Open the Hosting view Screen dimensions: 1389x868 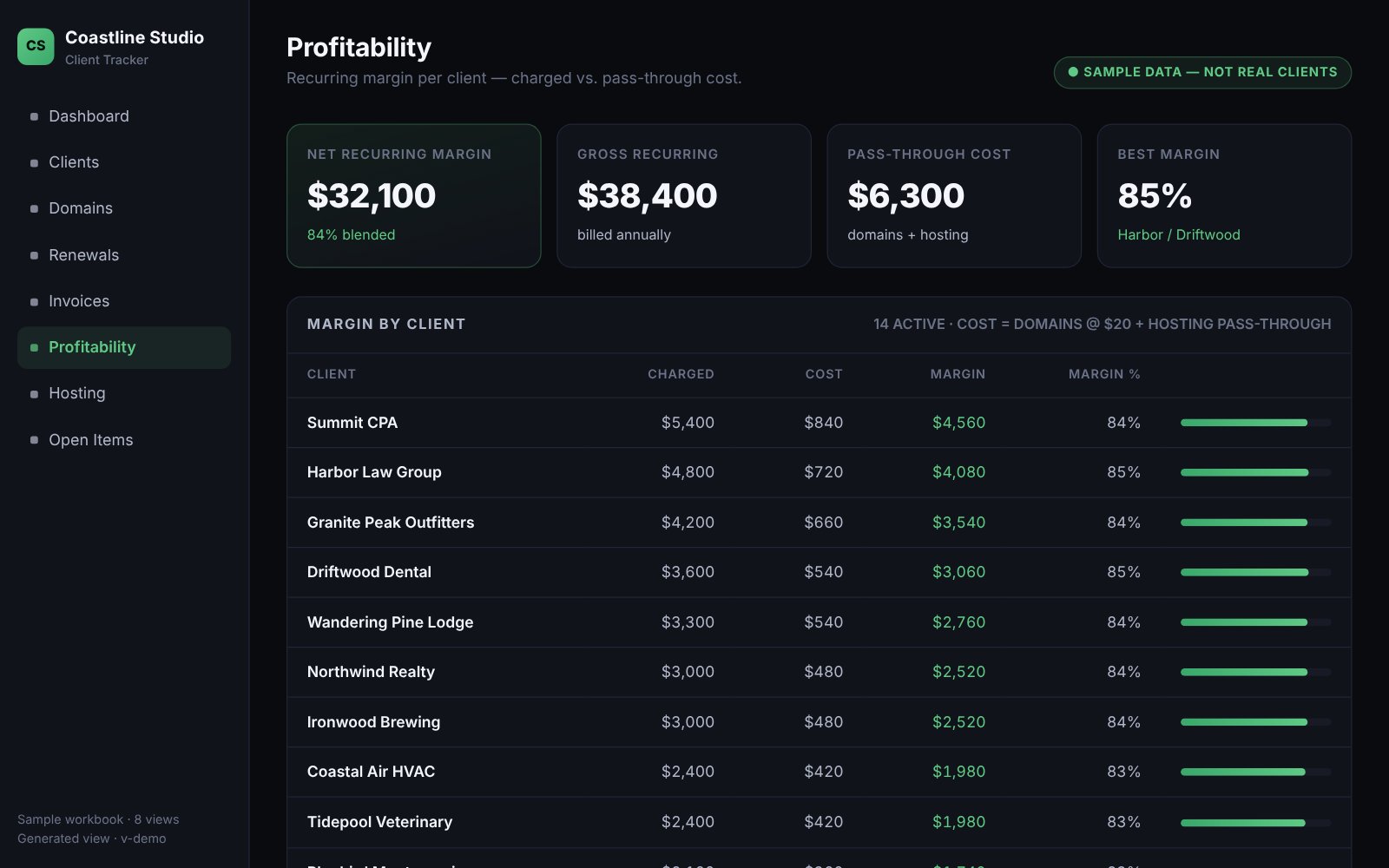click(124, 393)
